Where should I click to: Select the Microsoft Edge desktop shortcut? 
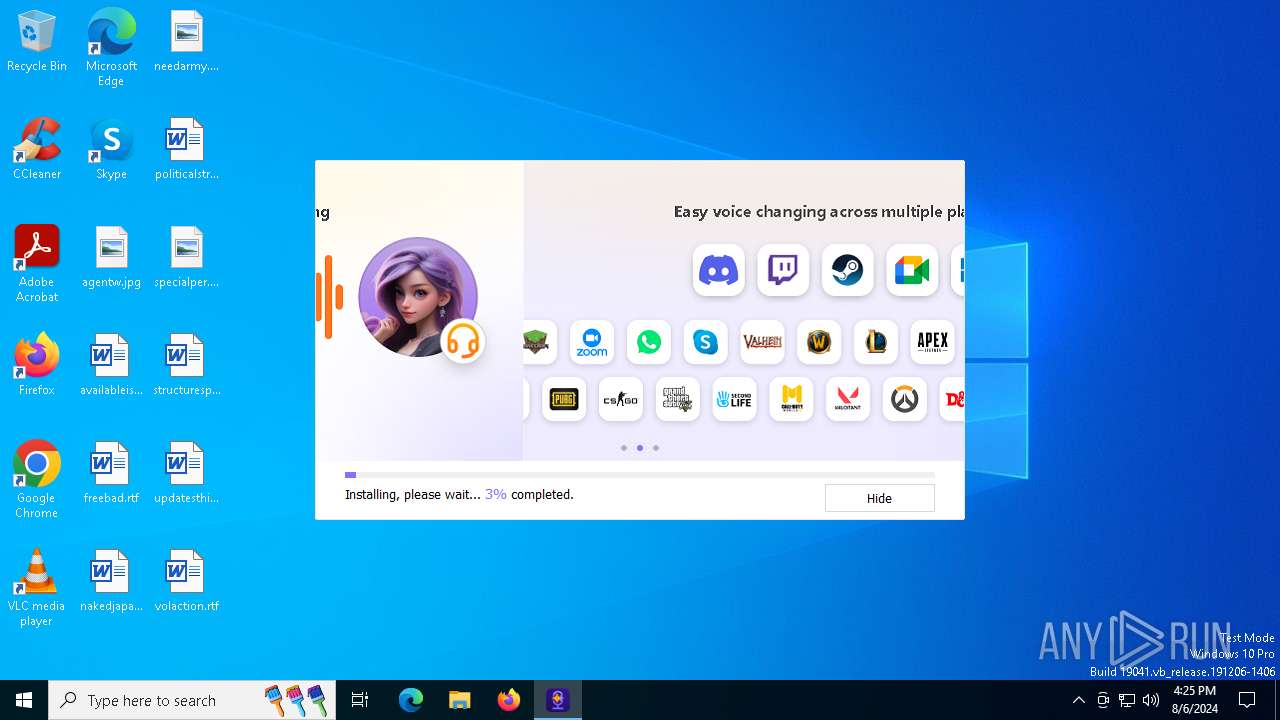pos(111,48)
